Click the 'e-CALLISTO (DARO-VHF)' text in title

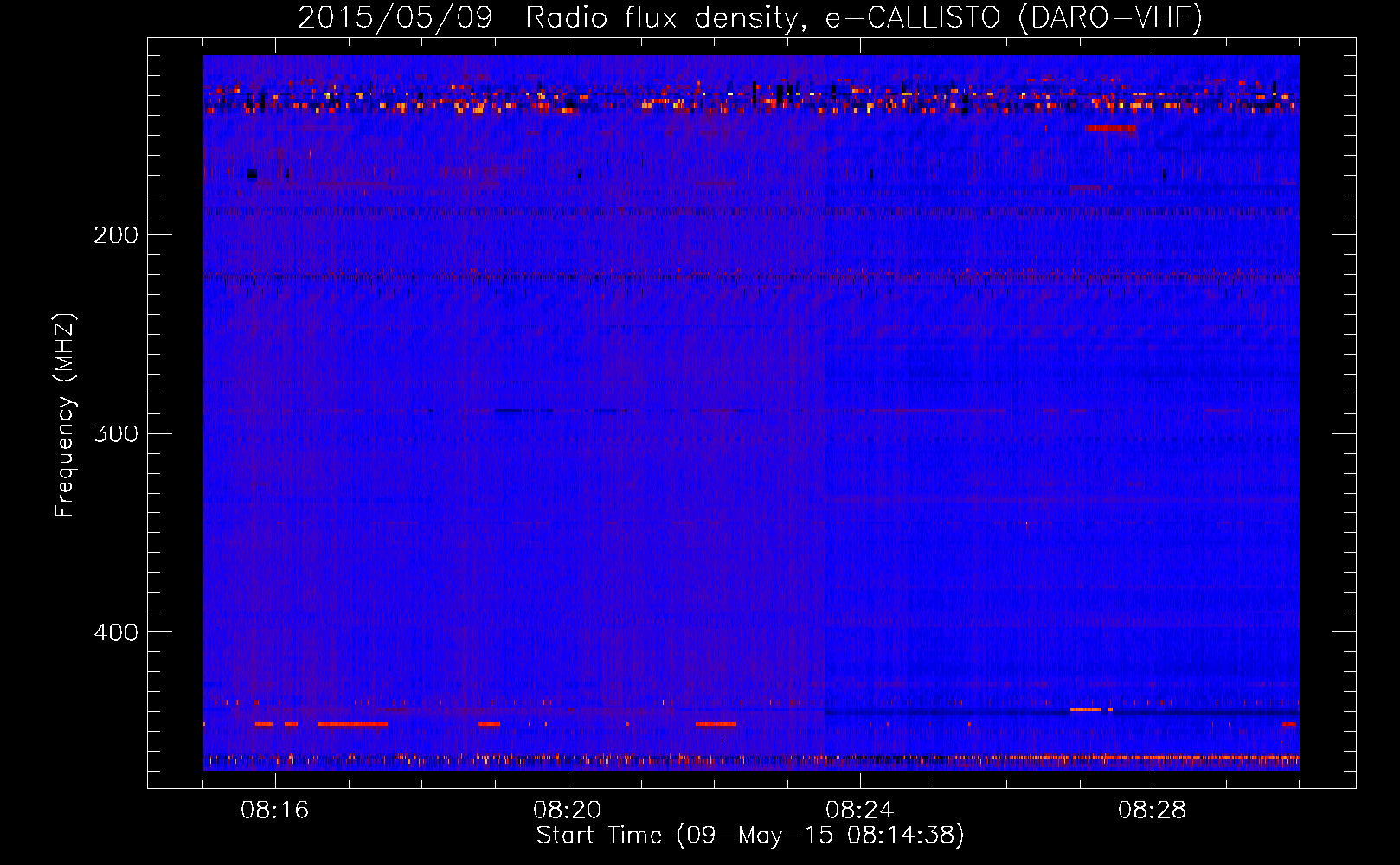coord(1013,17)
